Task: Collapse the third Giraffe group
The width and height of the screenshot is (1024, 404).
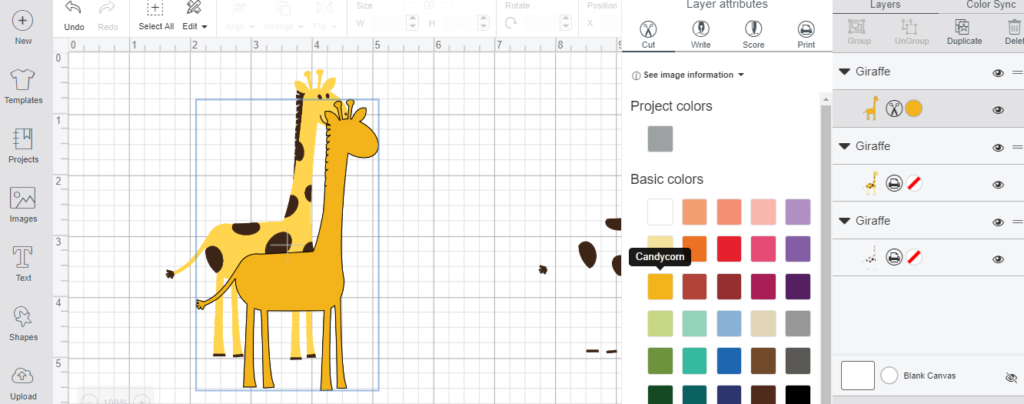Action: [x=845, y=221]
